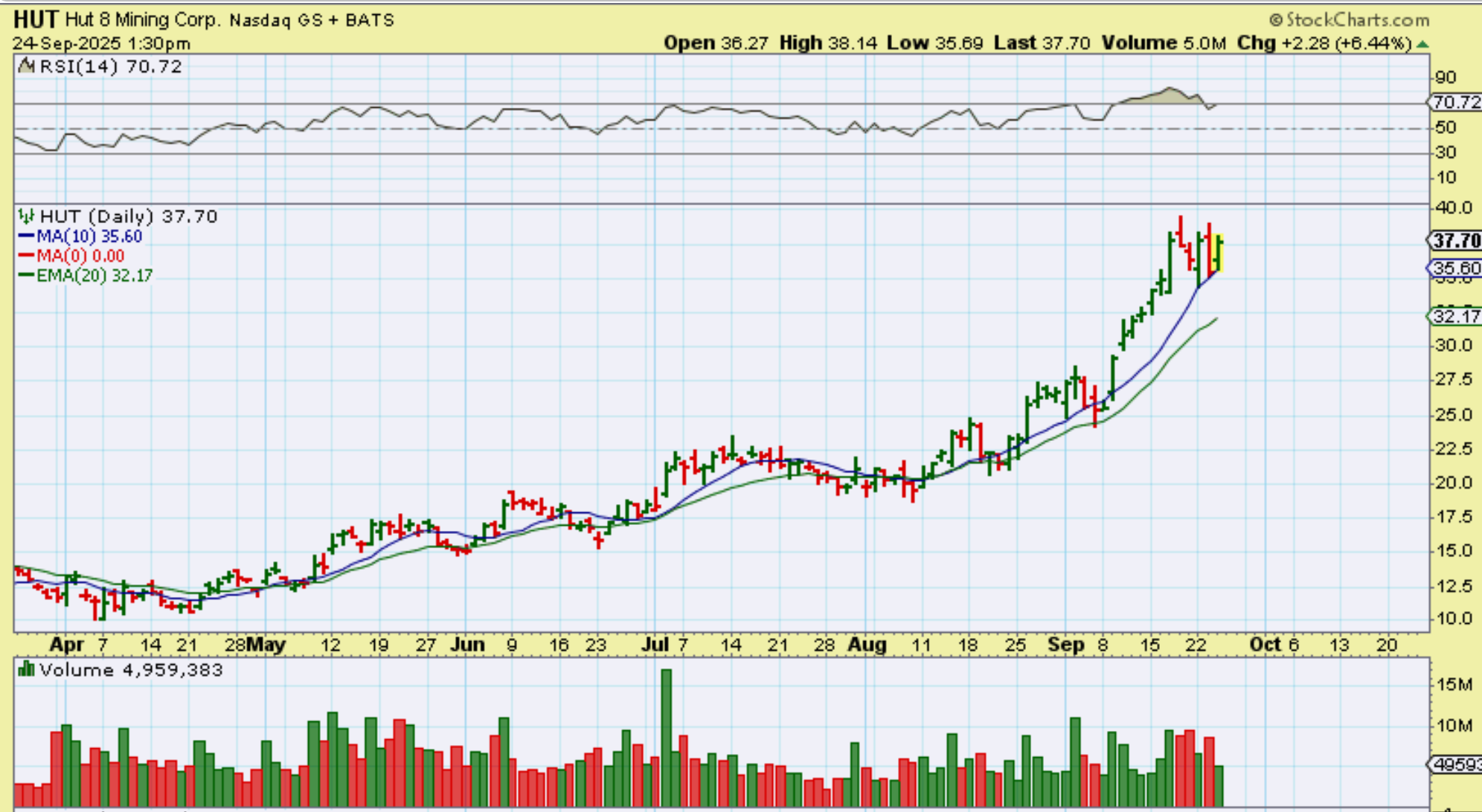Image resolution: width=1482 pixels, height=812 pixels.
Task: Click the yellow-highlighted latest price candle
Action: [1218, 254]
